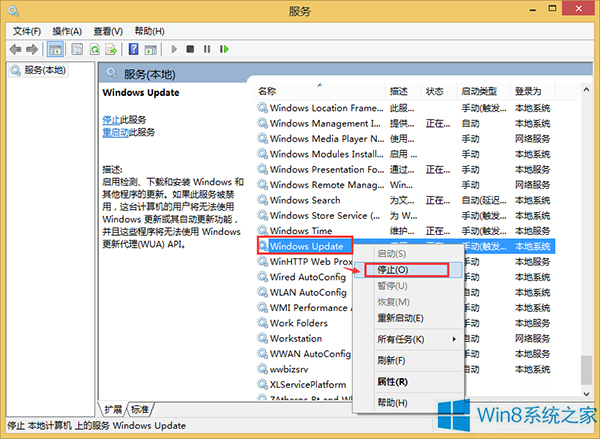The width and height of the screenshot is (600, 439).
Task: Click the Restart service toolbar icon
Action: click(x=224, y=49)
